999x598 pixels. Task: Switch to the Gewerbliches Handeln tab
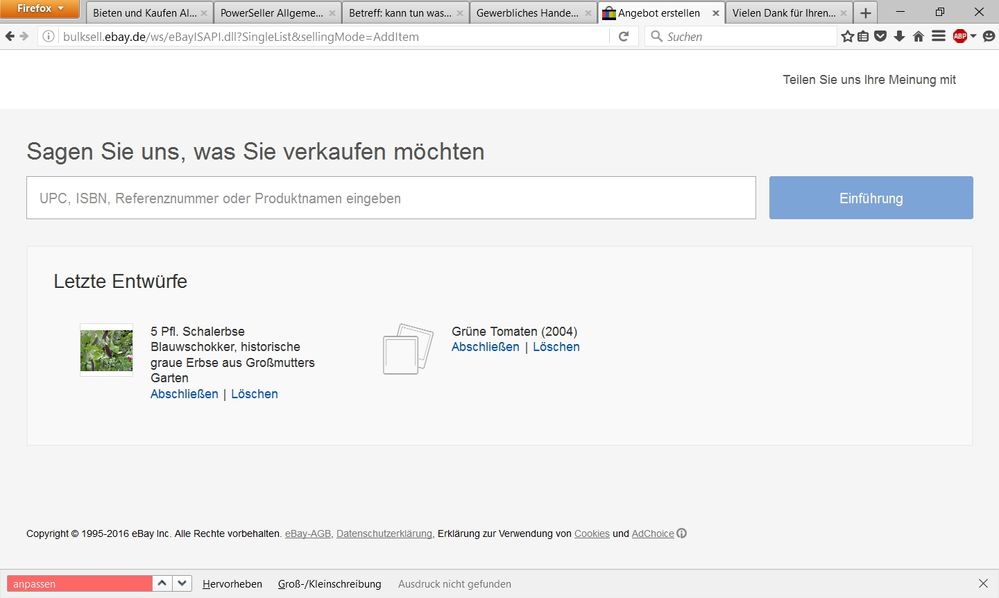coord(525,14)
